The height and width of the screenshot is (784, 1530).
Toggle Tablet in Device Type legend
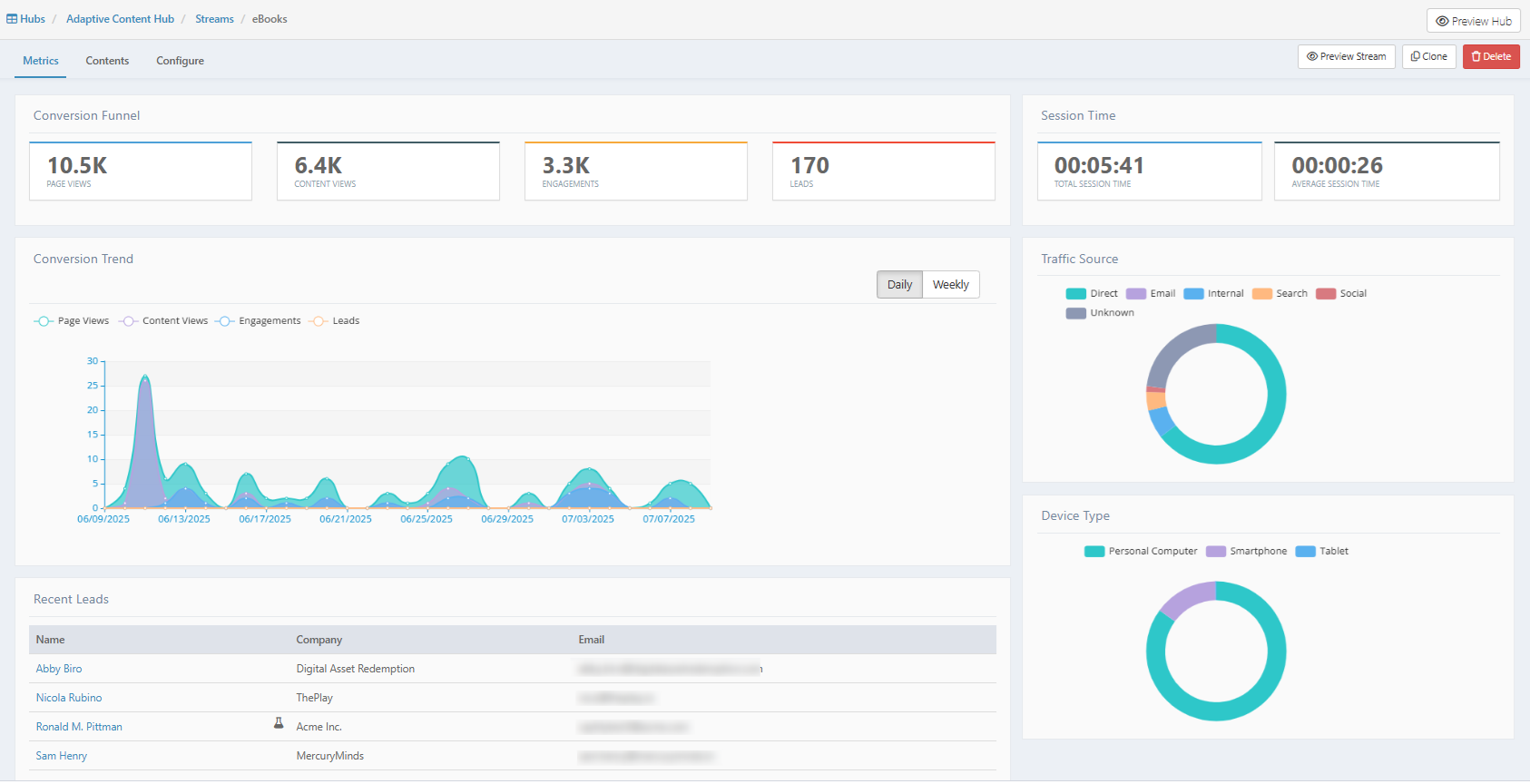click(x=1322, y=551)
